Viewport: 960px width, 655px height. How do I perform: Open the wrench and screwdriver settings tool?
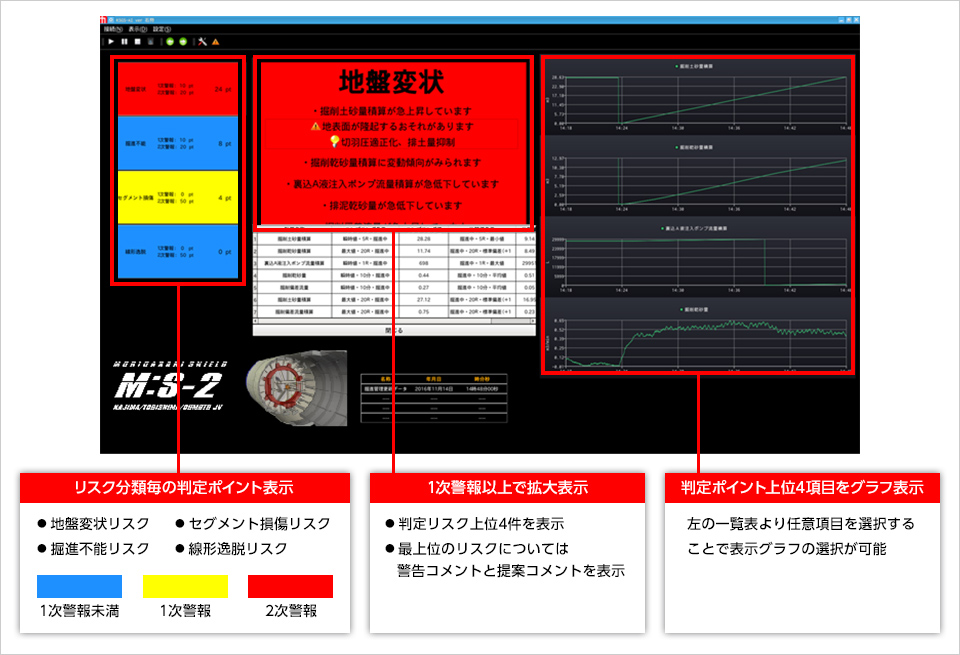(202, 42)
